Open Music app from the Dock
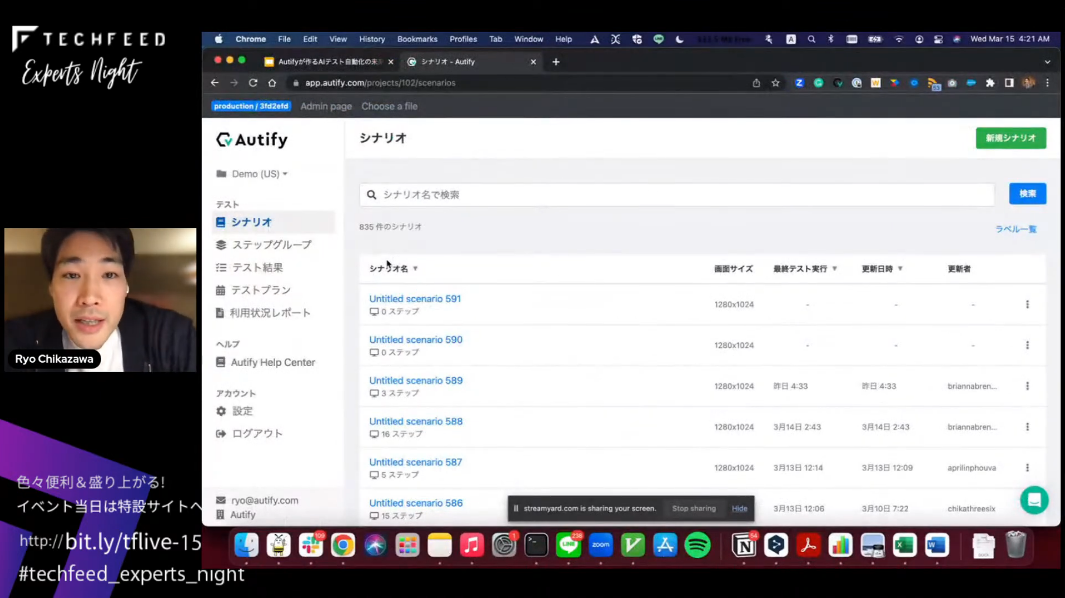 471,545
